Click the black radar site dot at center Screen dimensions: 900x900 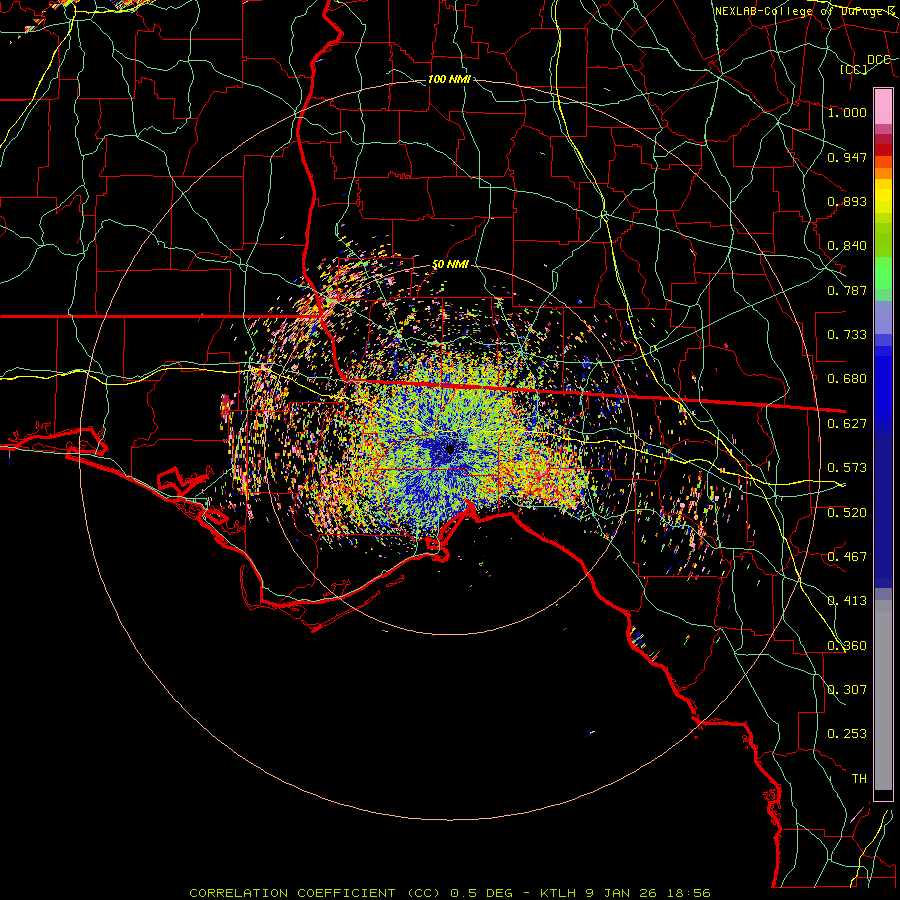(451, 449)
